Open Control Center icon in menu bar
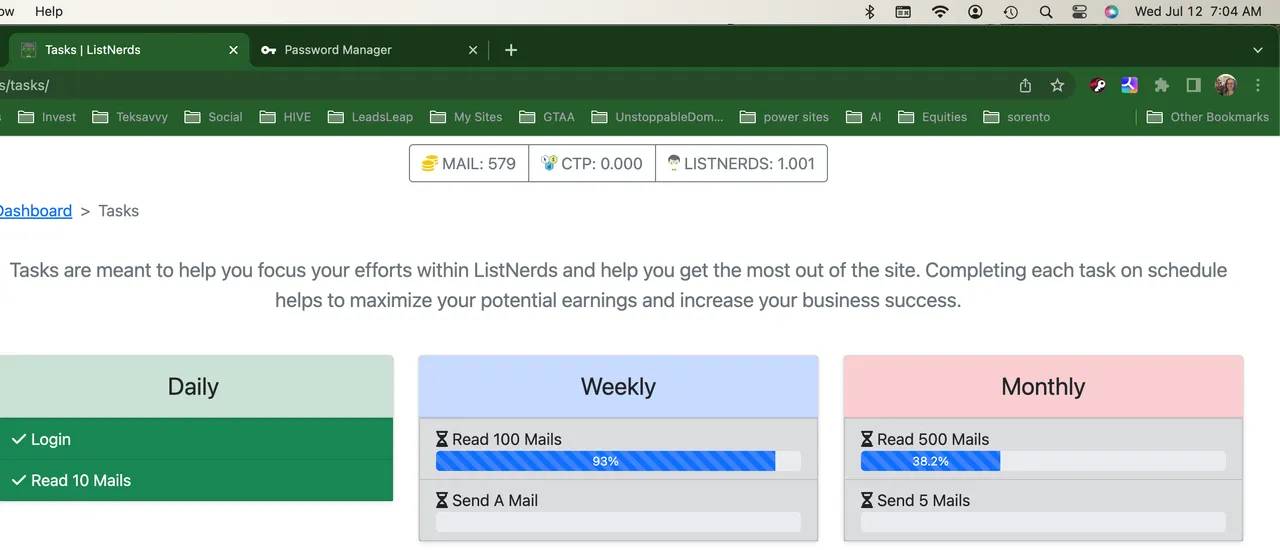The image size is (1280, 550). pos(1079,12)
